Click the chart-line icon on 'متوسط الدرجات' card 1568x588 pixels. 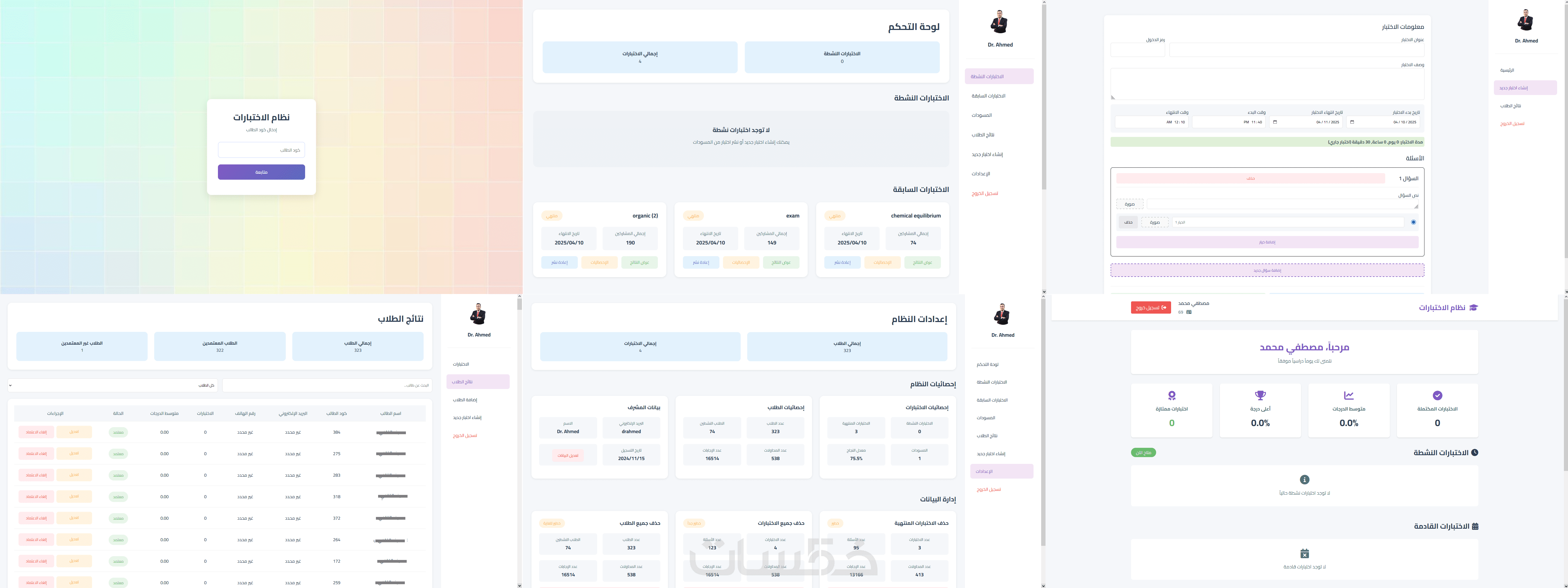[x=1349, y=395]
